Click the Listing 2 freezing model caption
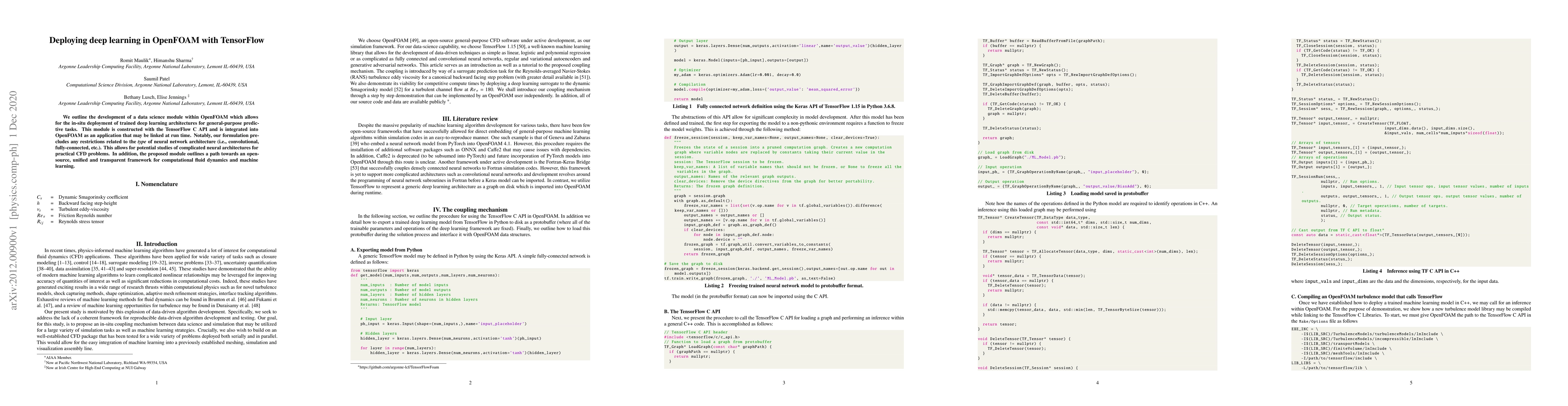This screenshot has width=1568, height=406. tap(783, 285)
